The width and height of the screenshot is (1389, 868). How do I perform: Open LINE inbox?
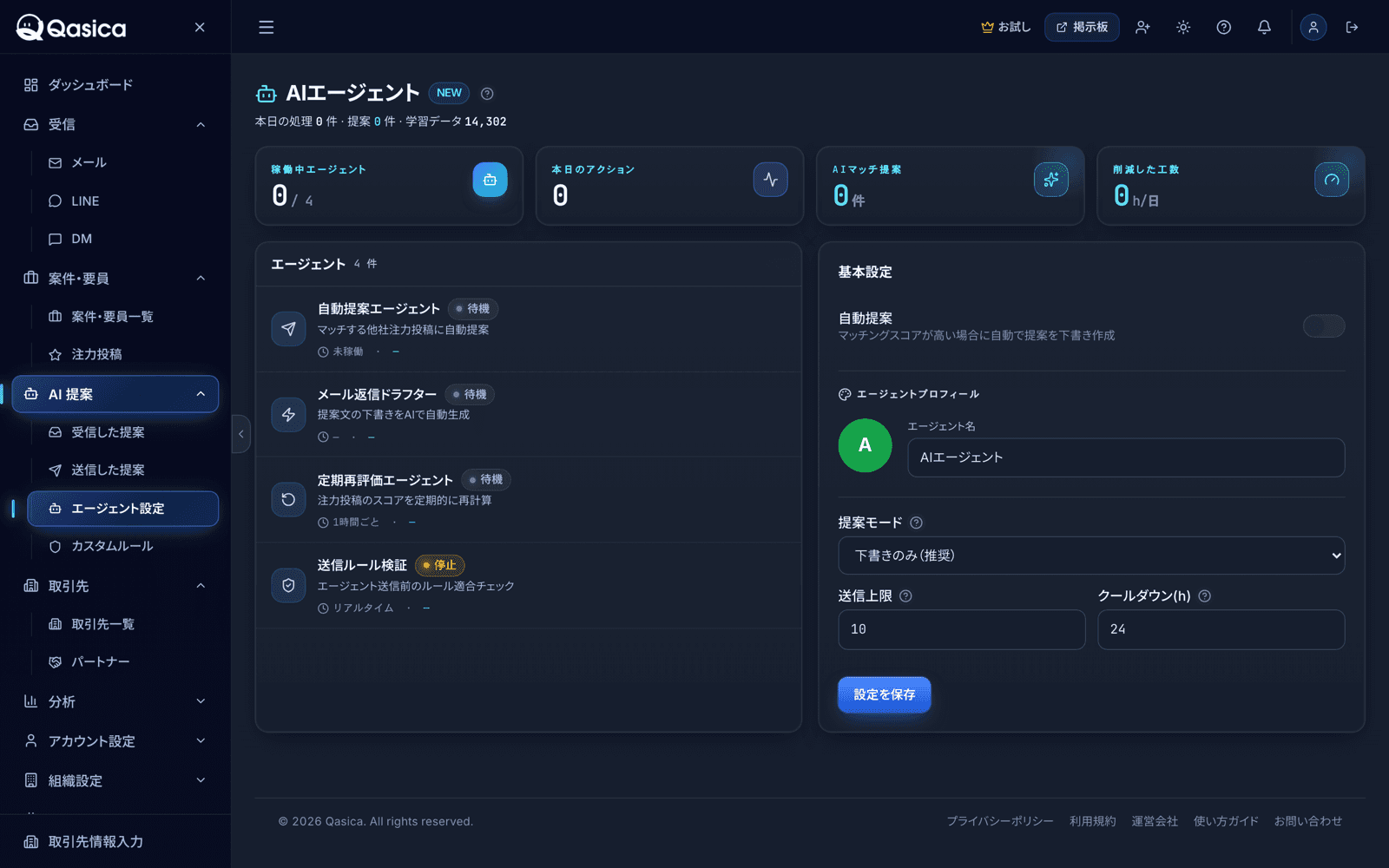[x=122, y=201]
